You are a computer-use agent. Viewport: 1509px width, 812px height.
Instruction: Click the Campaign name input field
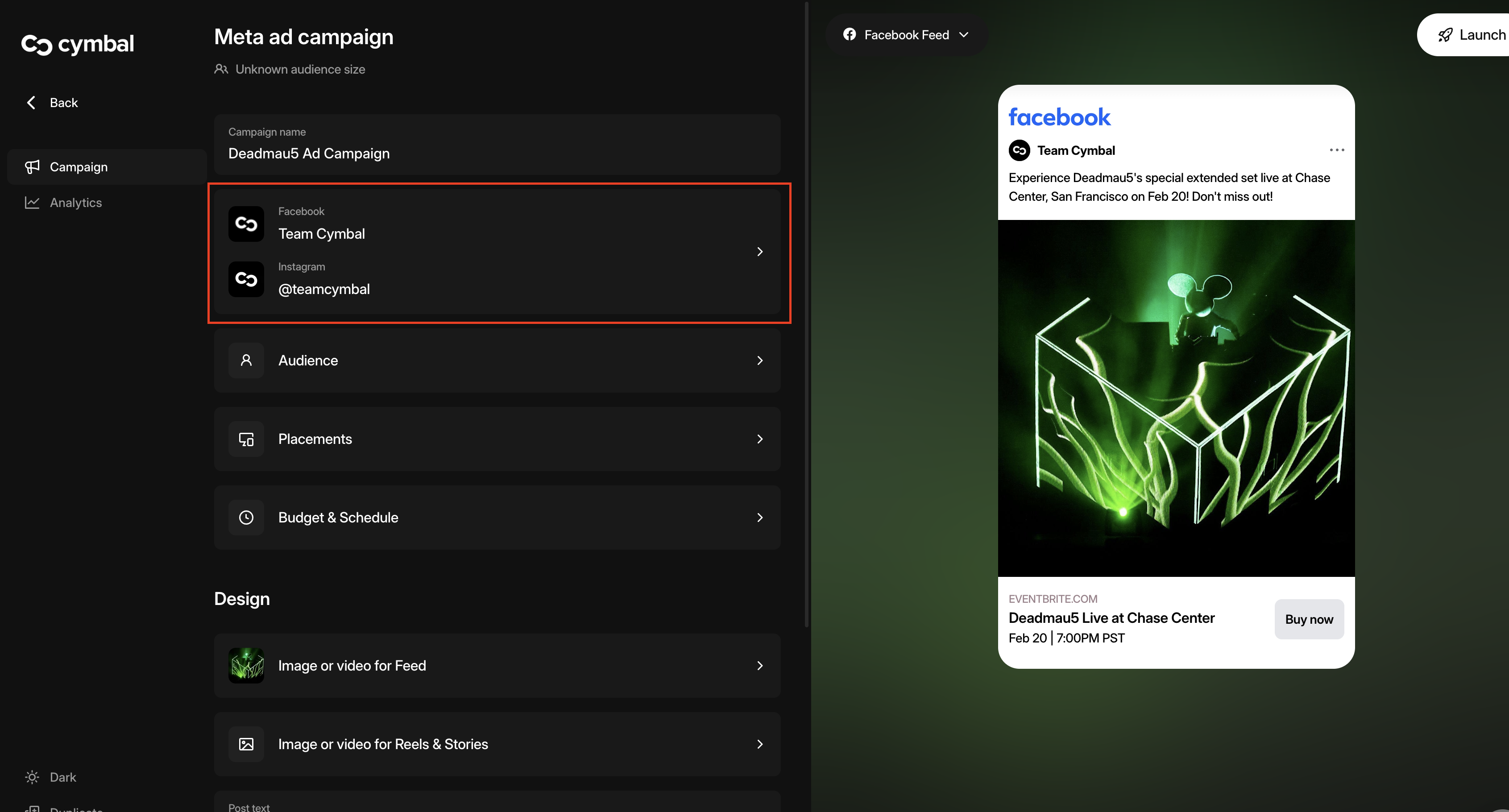(497, 153)
